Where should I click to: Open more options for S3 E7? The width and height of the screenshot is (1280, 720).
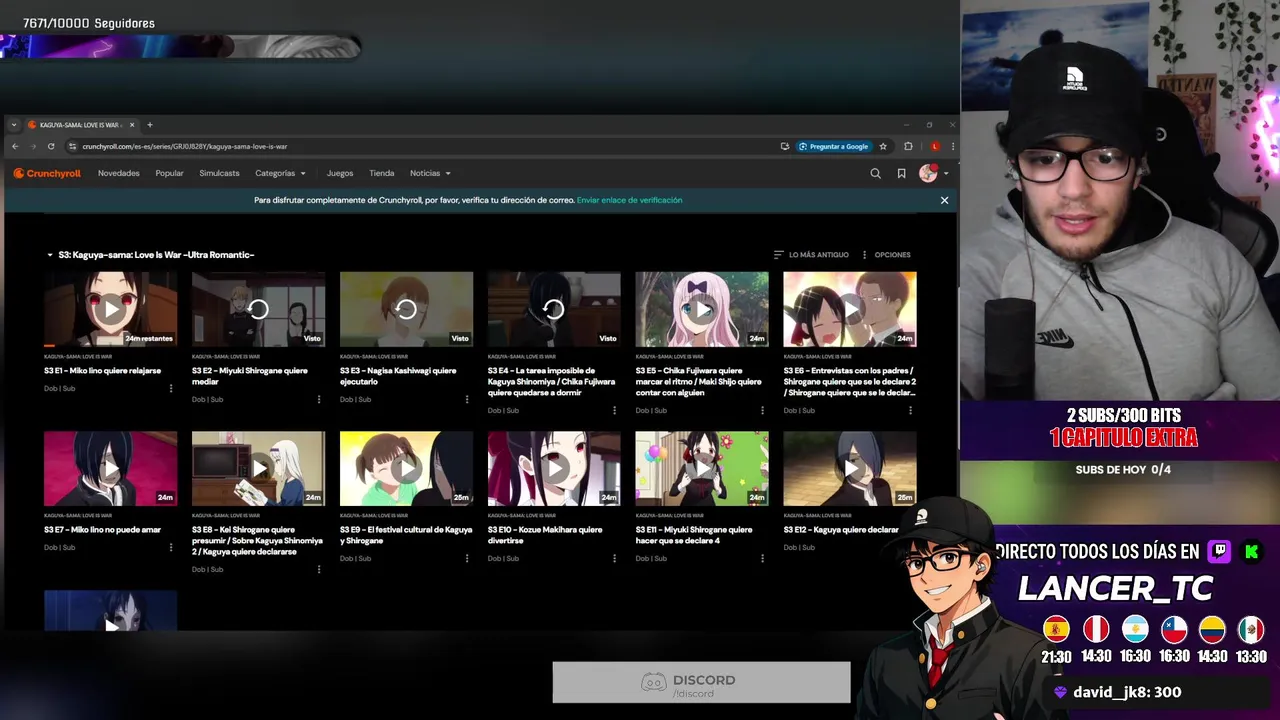pos(171,547)
